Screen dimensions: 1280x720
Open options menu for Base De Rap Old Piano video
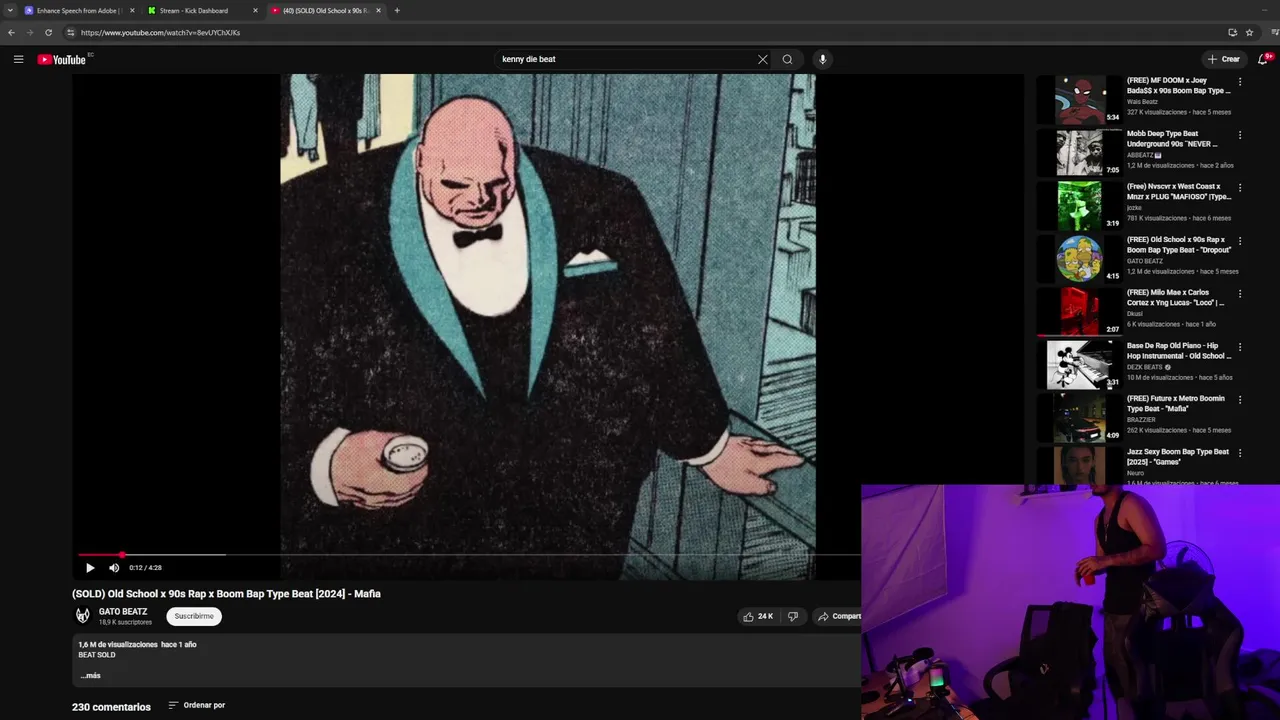point(1240,347)
